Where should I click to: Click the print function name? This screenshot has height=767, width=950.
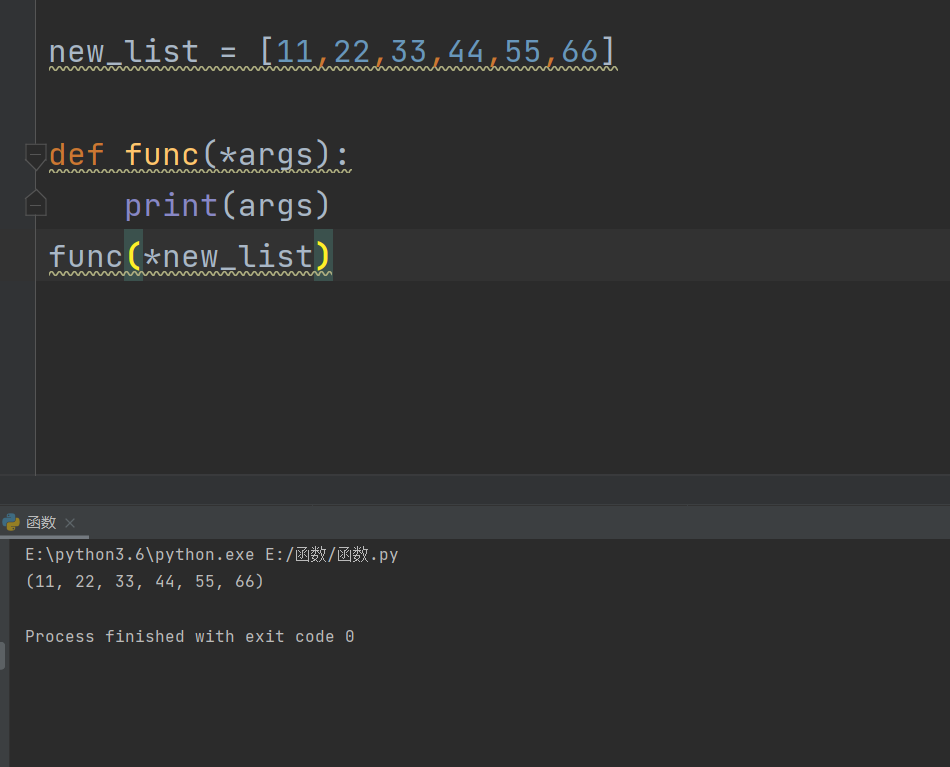(171, 205)
